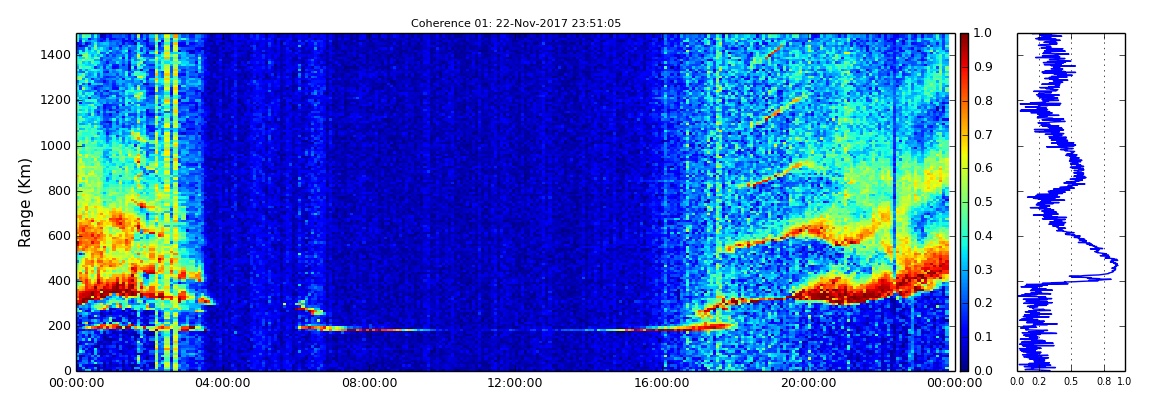The image size is (1150, 407).
Task: Click the 1200 range tick label
Action: 56,100
